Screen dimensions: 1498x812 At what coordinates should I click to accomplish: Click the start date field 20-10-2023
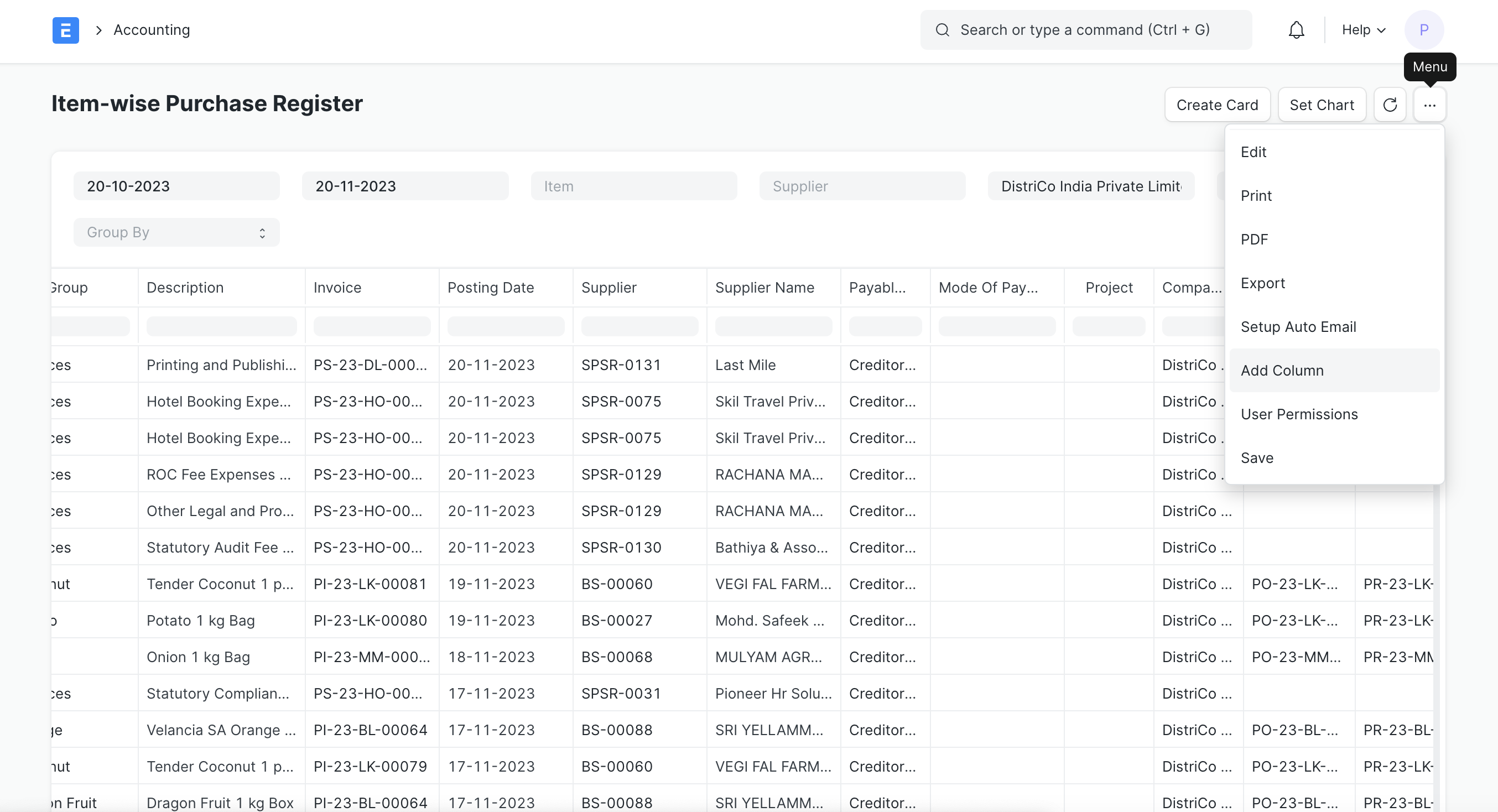pyautogui.click(x=176, y=185)
